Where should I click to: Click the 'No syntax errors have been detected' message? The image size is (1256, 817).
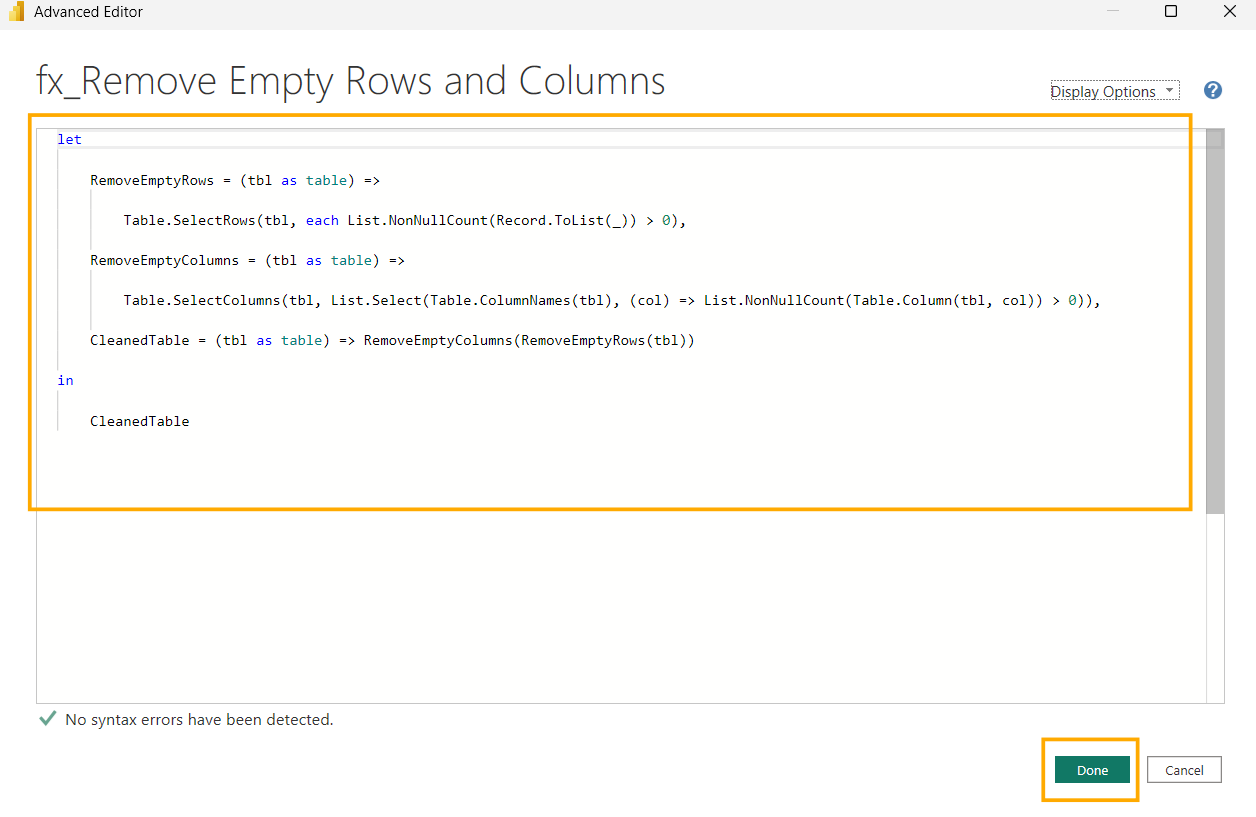click(199, 719)
